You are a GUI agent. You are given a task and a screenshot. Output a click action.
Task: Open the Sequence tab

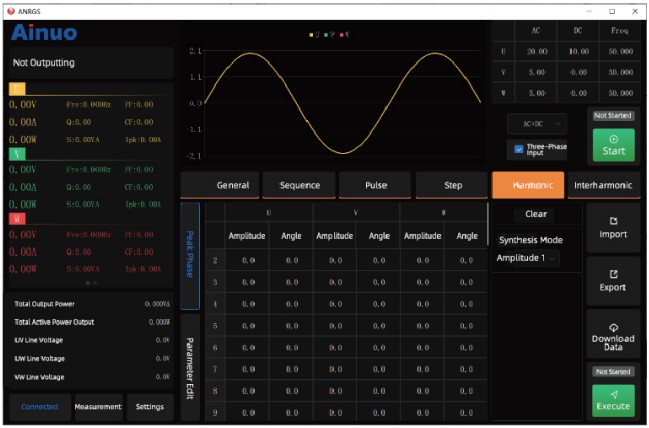pos(299,185)
